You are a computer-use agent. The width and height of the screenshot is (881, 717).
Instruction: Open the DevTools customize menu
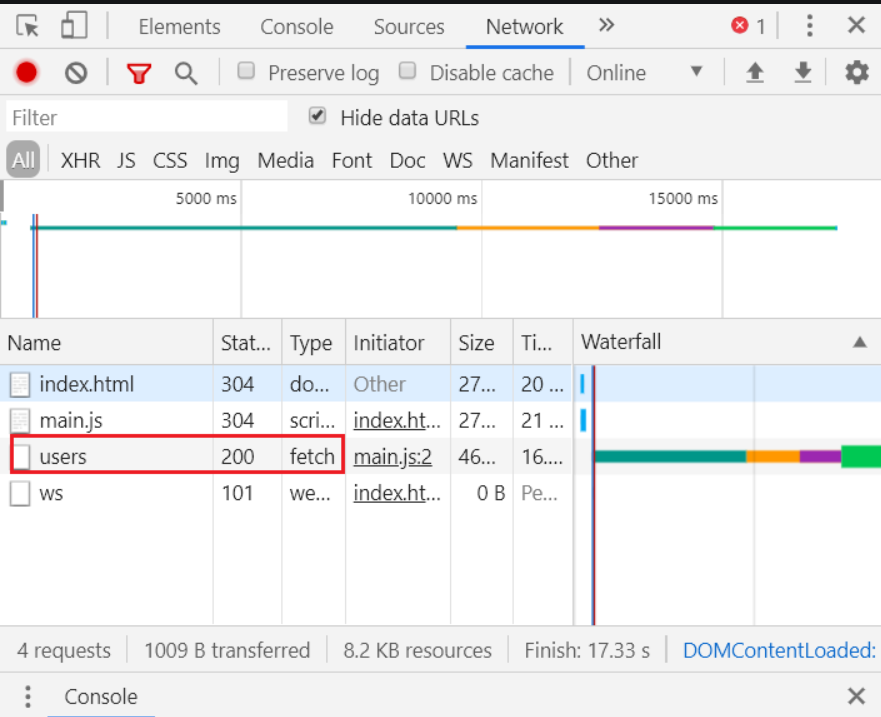tap(809, 26)
